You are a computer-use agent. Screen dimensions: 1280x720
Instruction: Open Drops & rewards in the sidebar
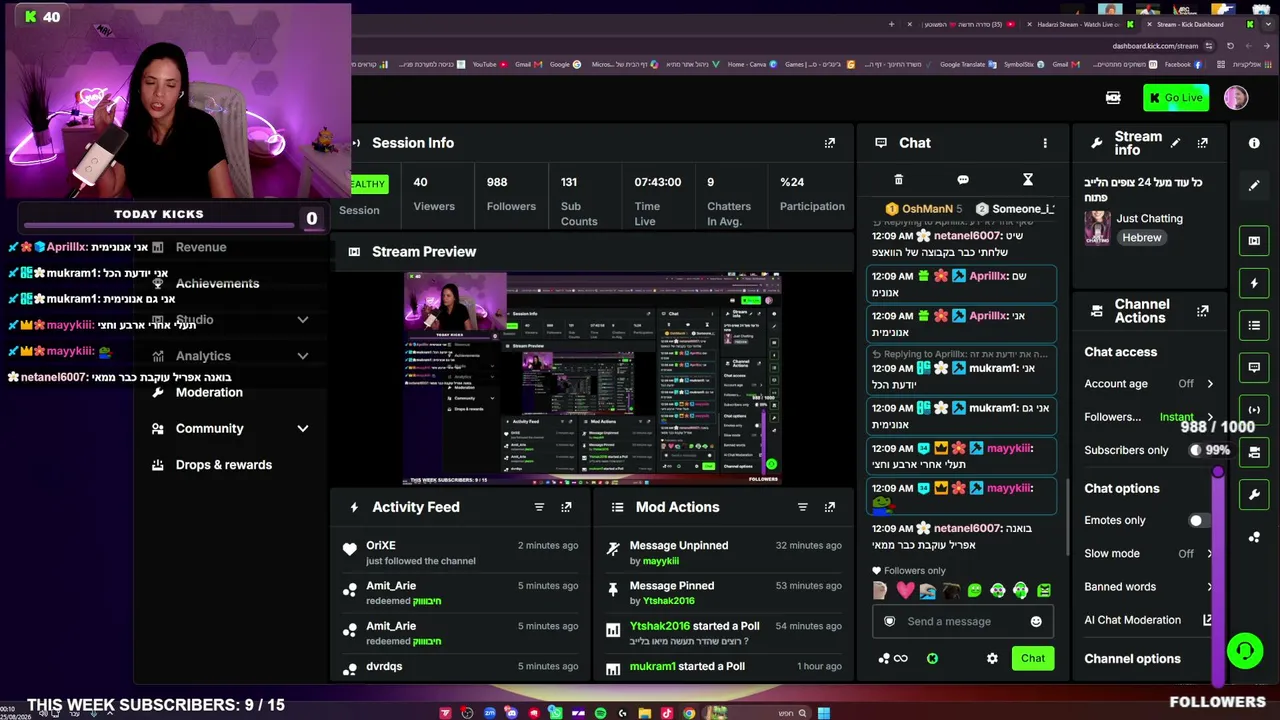tap(224, 465)
